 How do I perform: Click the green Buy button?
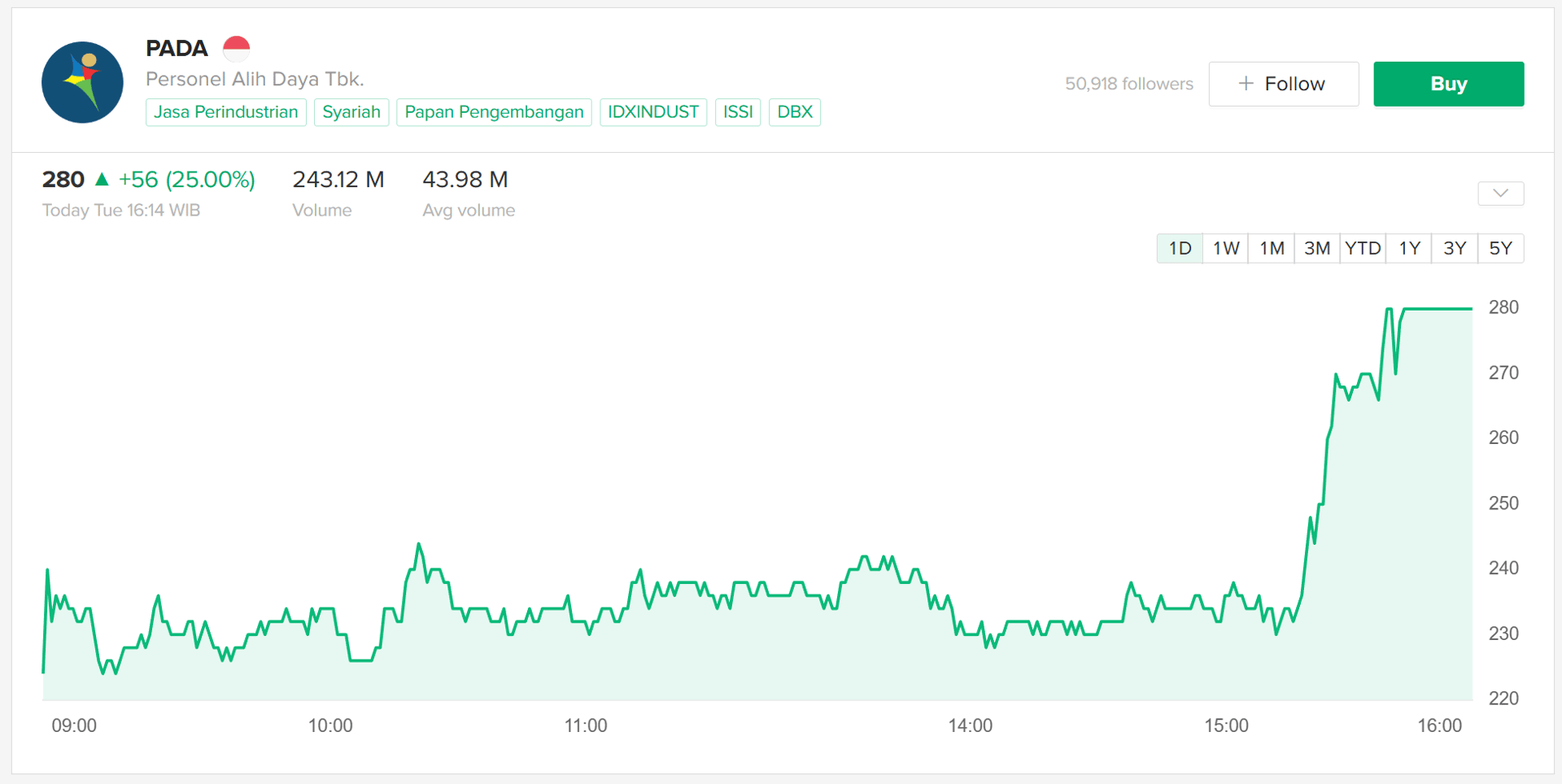(1448, 84)
